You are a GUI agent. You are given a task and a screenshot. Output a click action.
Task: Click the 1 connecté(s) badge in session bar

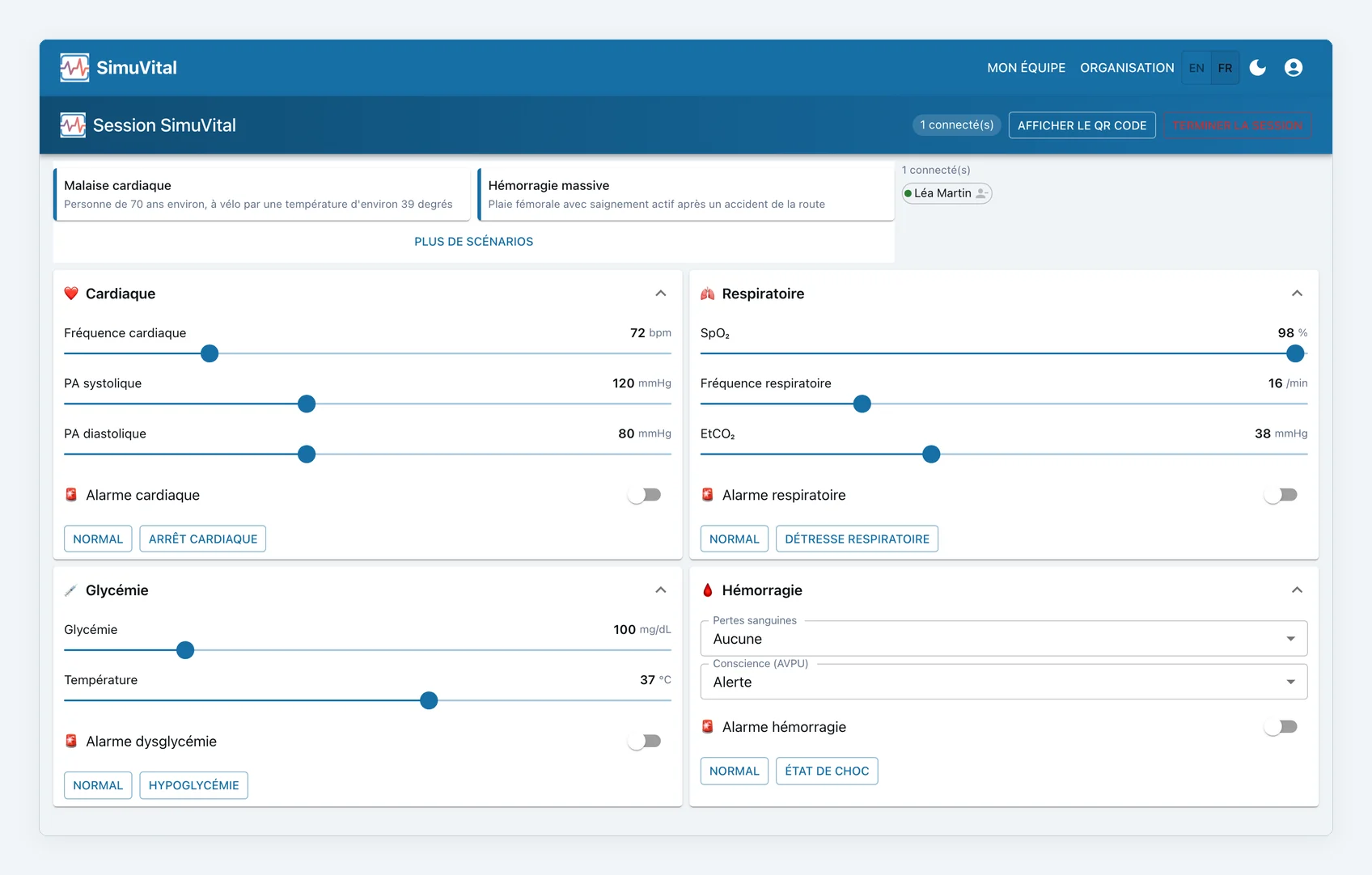957,125
